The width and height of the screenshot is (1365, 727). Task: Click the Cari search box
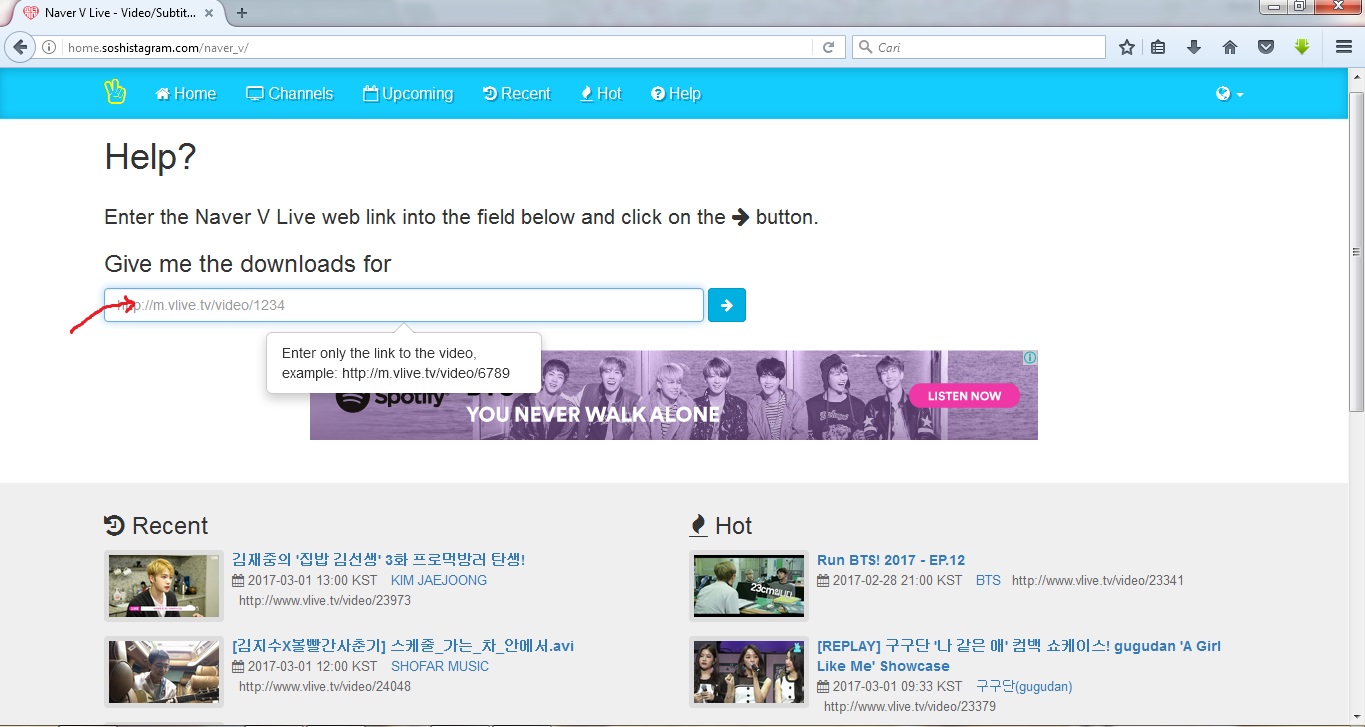[979, 47]
